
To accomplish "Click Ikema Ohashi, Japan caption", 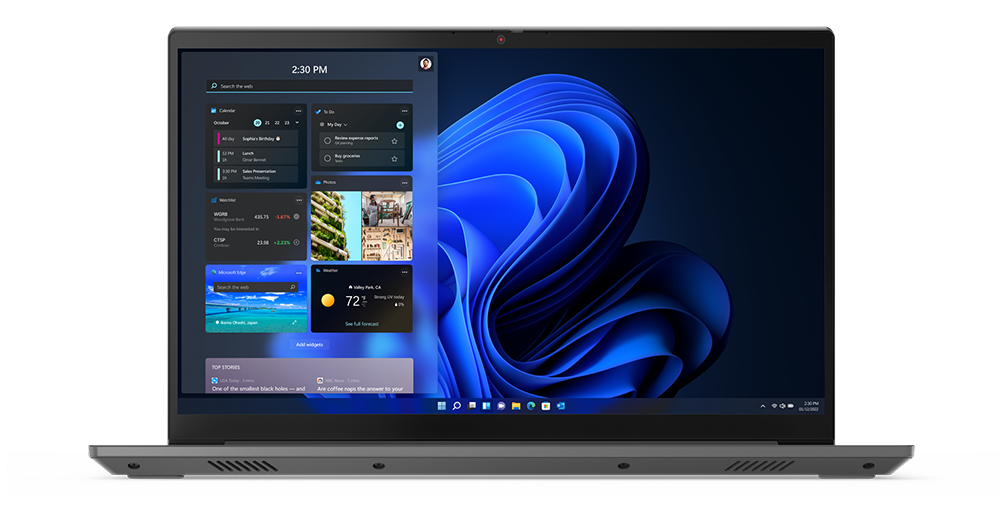I will (238, 323).
